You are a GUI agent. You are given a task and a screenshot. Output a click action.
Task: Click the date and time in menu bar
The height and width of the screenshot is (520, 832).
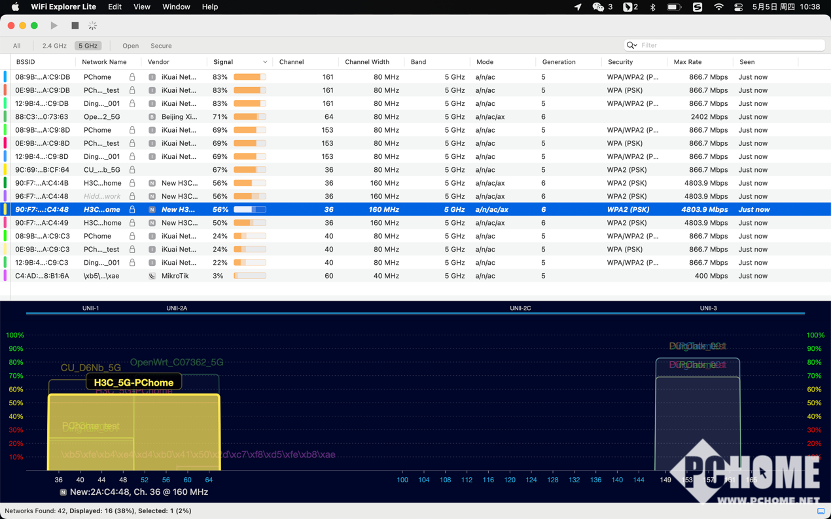point(786,7)
